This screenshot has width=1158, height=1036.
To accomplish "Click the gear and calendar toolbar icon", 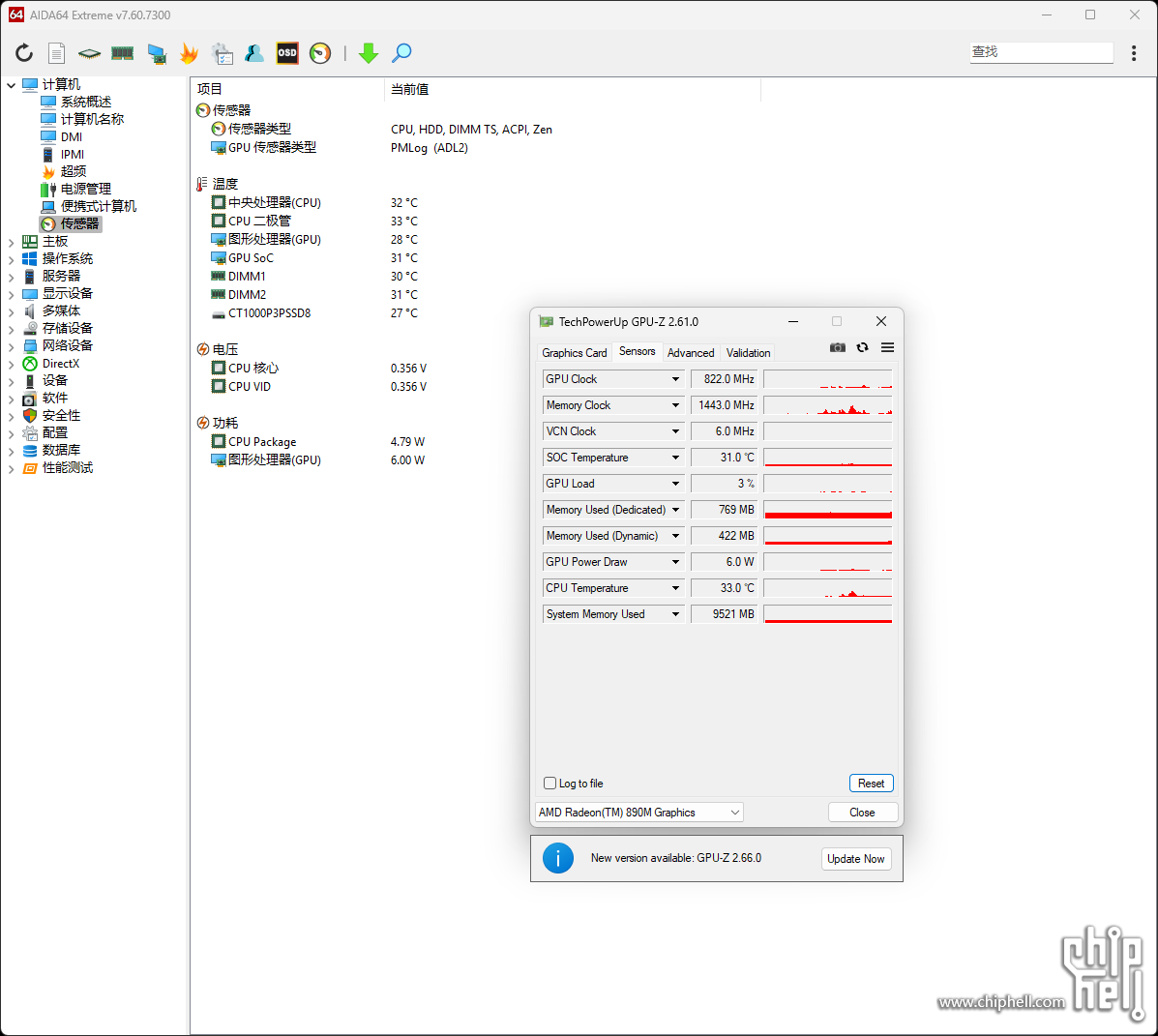I will click(x=222, y=53).
